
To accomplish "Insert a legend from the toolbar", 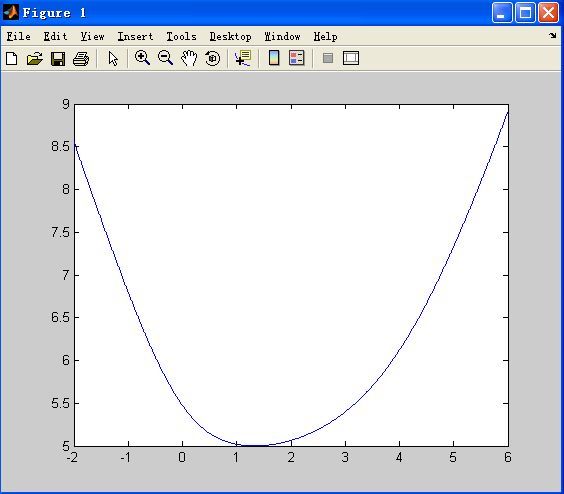I will tap(297, 58).
